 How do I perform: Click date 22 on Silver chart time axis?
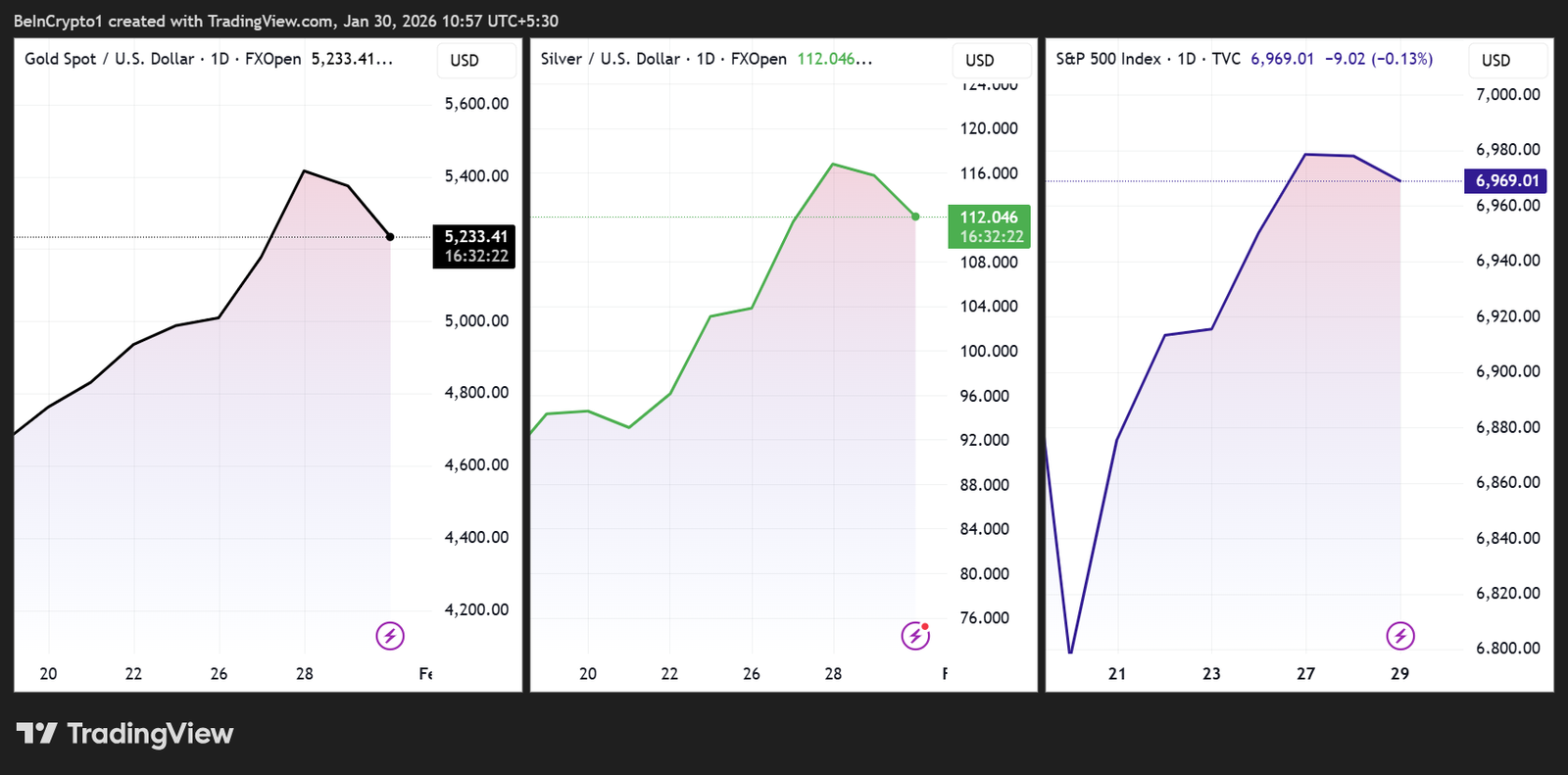point(669,673)
